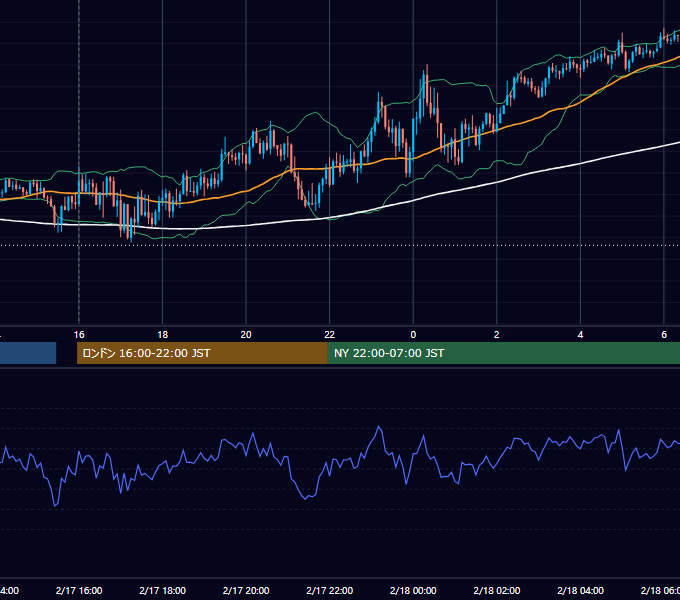680x600 pixels.
Task: Click the "2/18 02:00" date label on the bottom axis
Action: pos(497,590)
